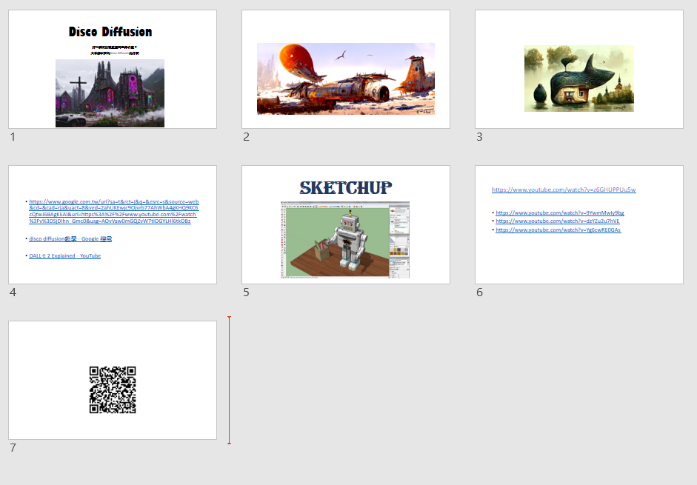
Task: Click slide number 3 label
Action: pos(479,137)
